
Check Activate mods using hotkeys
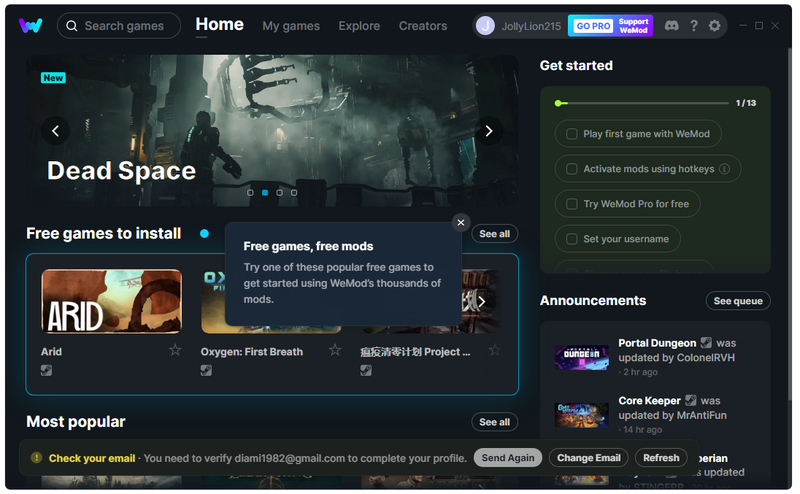click(572, 169)
